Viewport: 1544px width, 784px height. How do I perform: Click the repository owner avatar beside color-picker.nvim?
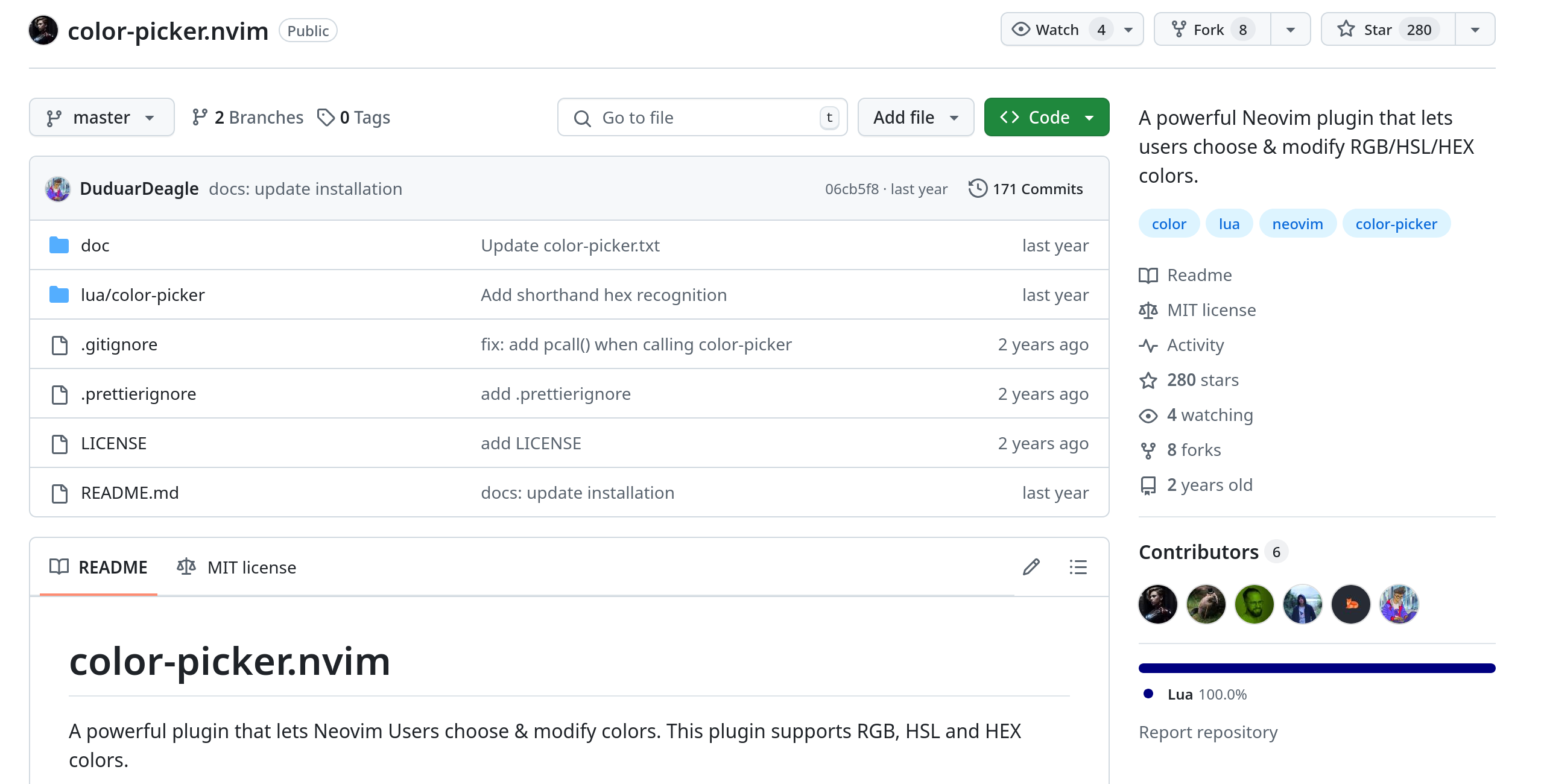point(43,30)
